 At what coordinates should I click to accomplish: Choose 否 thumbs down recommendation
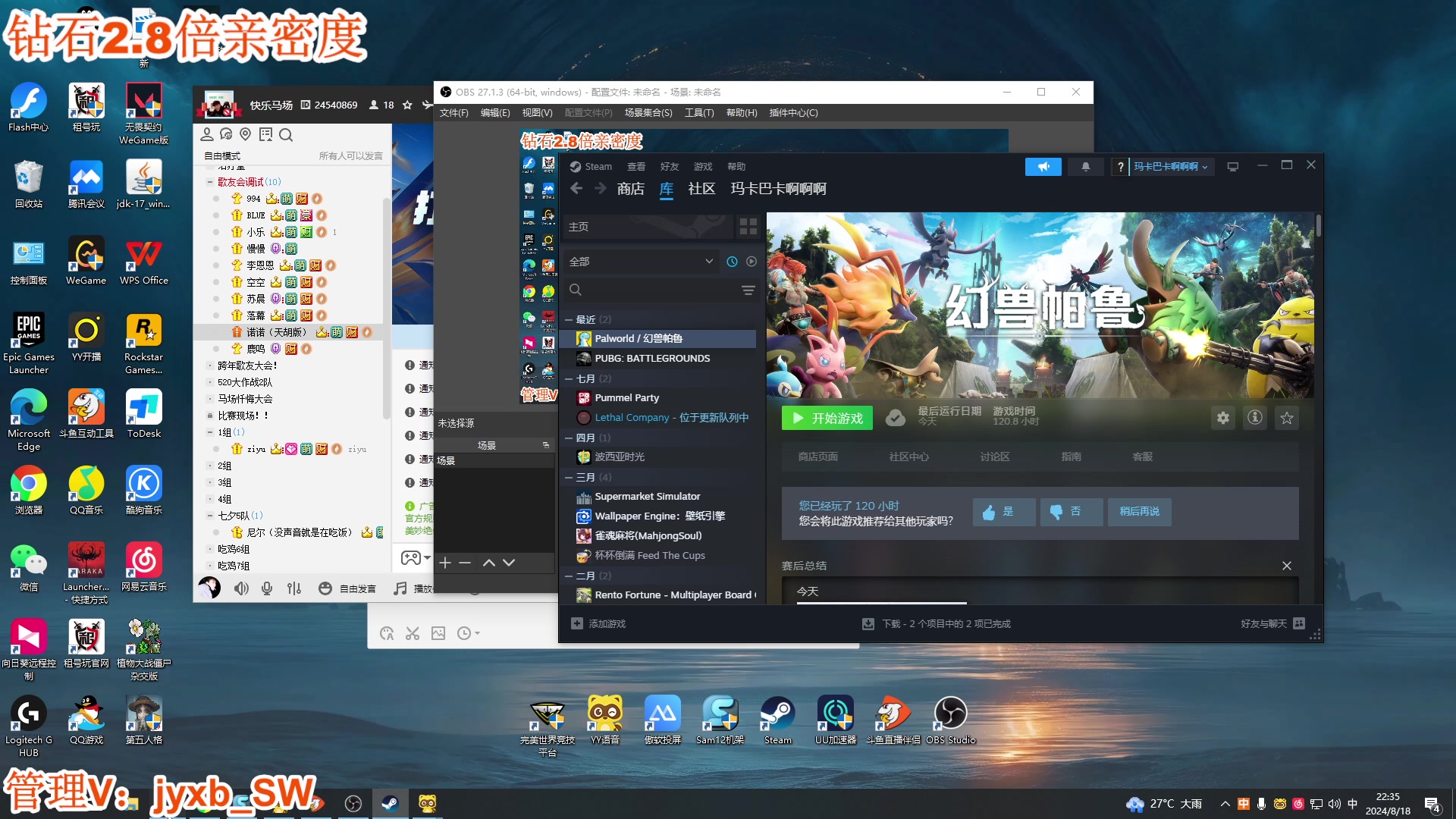1072,512
